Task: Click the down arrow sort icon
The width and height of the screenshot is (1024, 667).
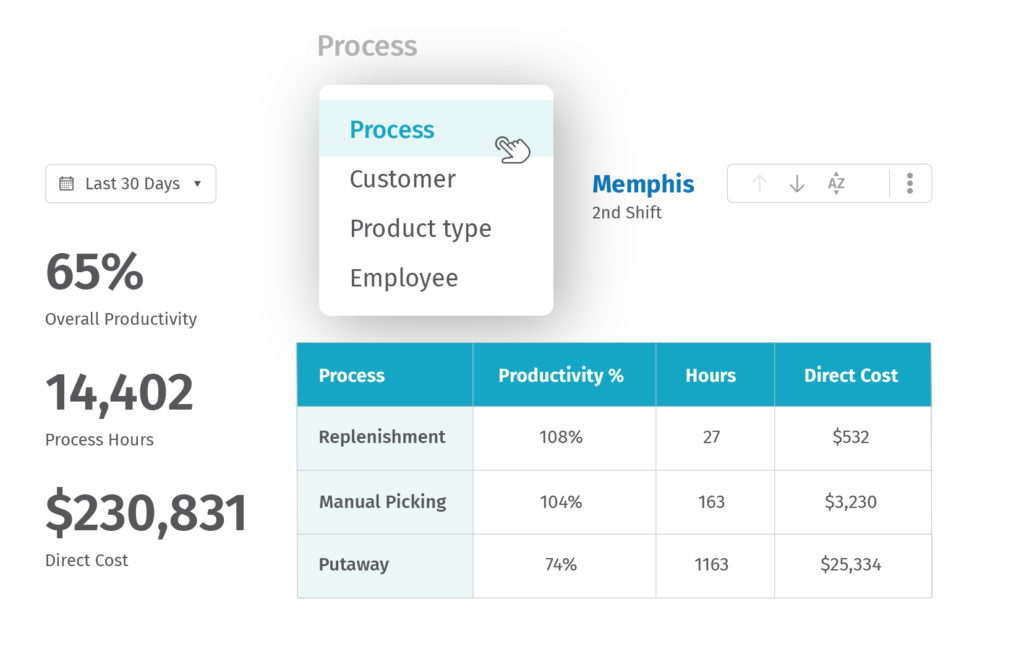Action: (x=797, y=183)
